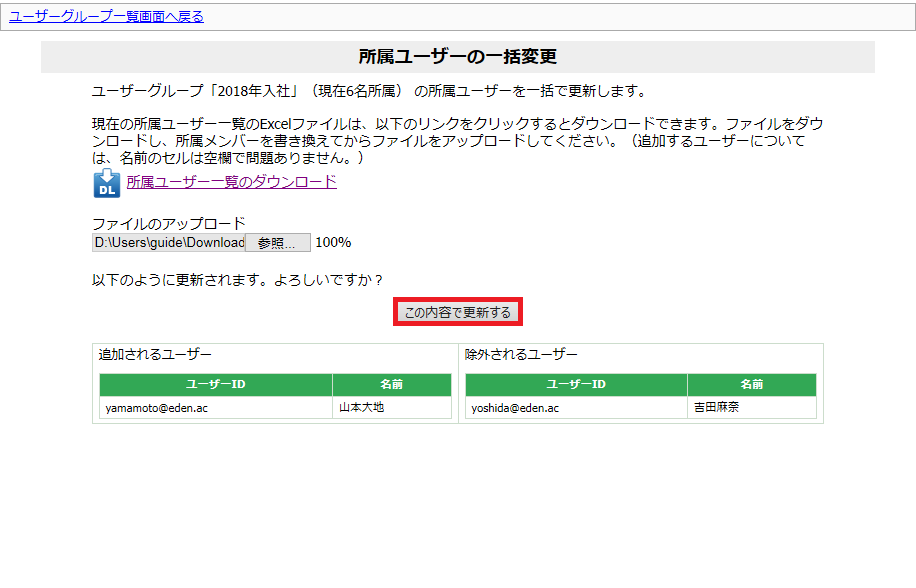
Task: Click the ファイルのアップロード label
Action: pos(169,224)
